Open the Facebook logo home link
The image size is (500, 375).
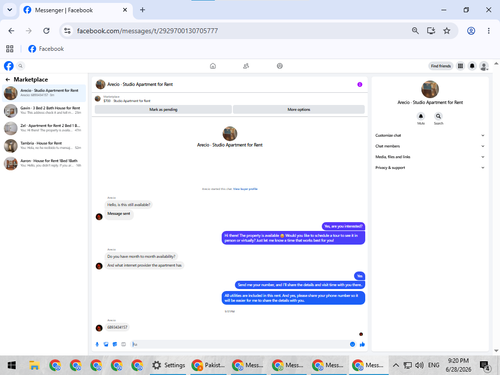(x=9, y=66)
